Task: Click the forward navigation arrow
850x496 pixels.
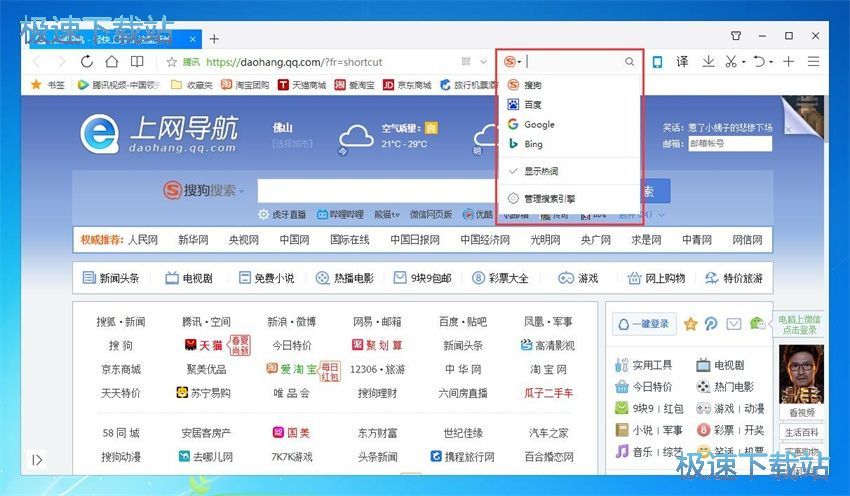Action: pos(62,61)
